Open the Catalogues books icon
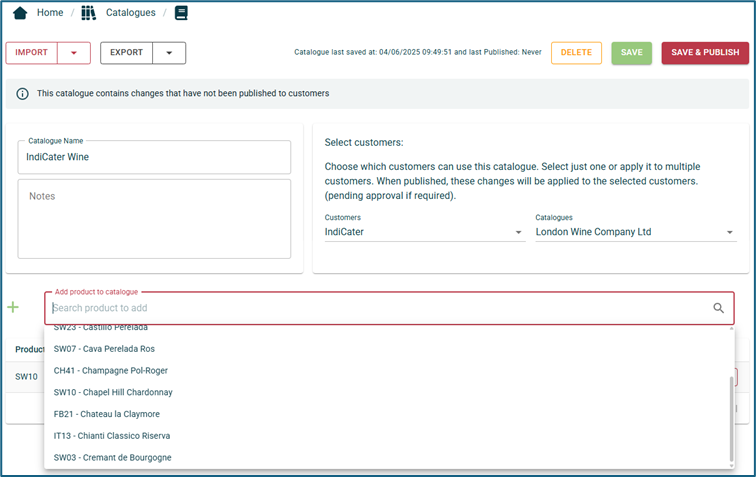756x477 pixels. pos(88,13)
